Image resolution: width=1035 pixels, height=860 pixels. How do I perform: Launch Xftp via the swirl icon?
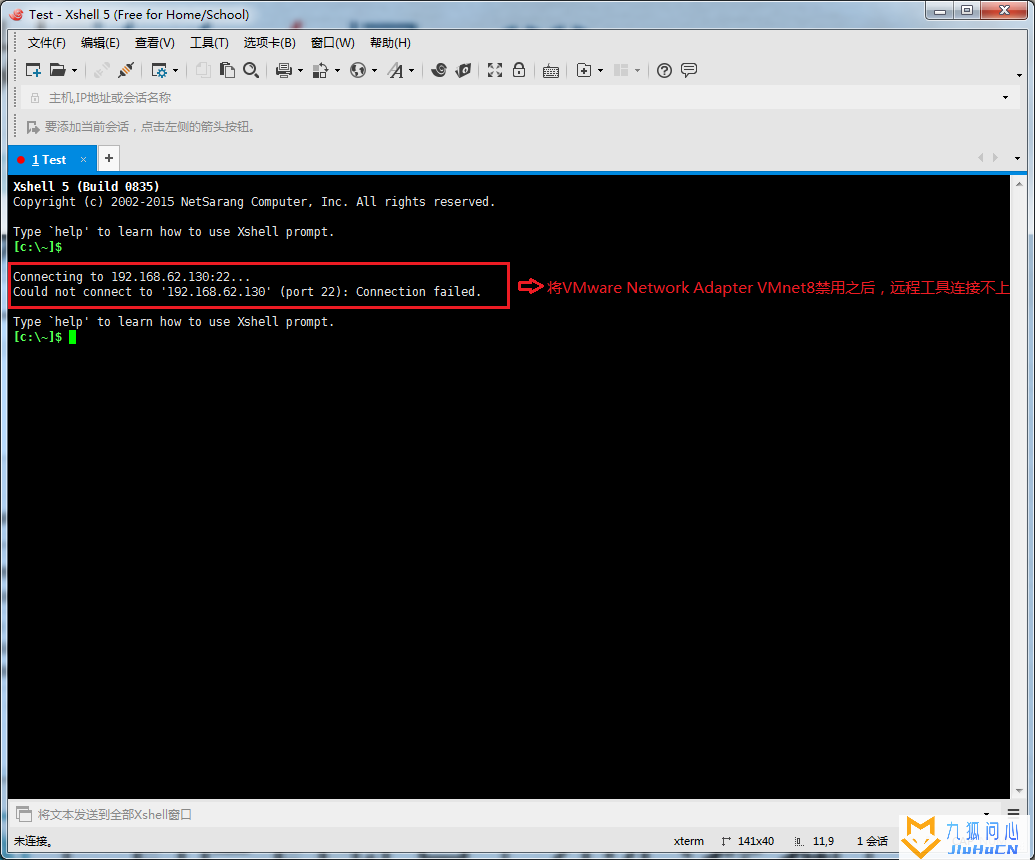439,70
